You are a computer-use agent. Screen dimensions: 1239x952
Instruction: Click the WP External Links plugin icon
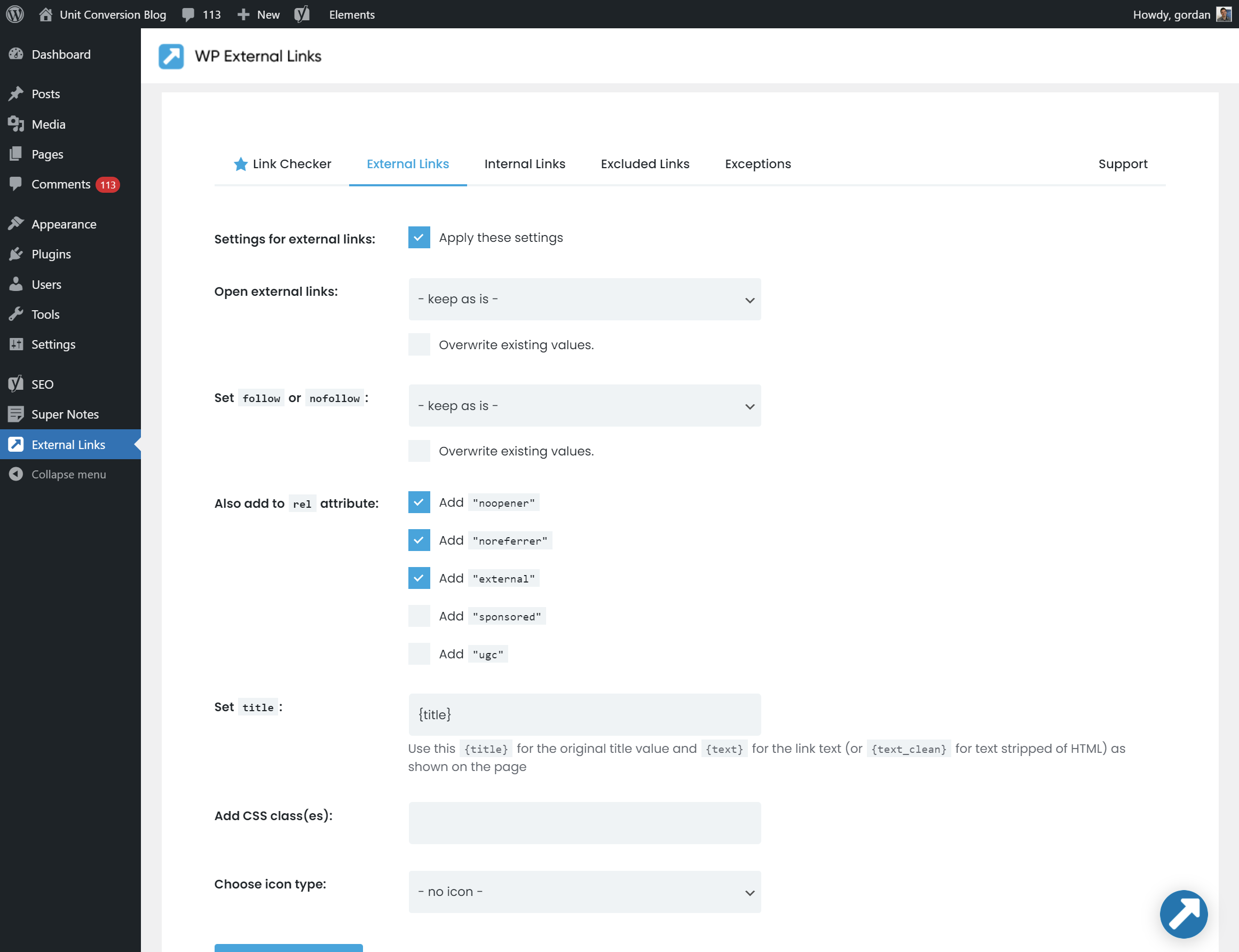tap(171, 55)
